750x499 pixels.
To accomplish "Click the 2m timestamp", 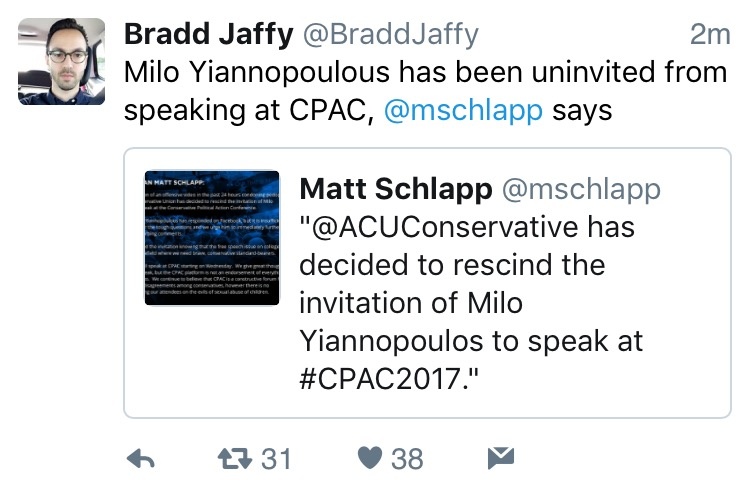I will tap(710, 34).
